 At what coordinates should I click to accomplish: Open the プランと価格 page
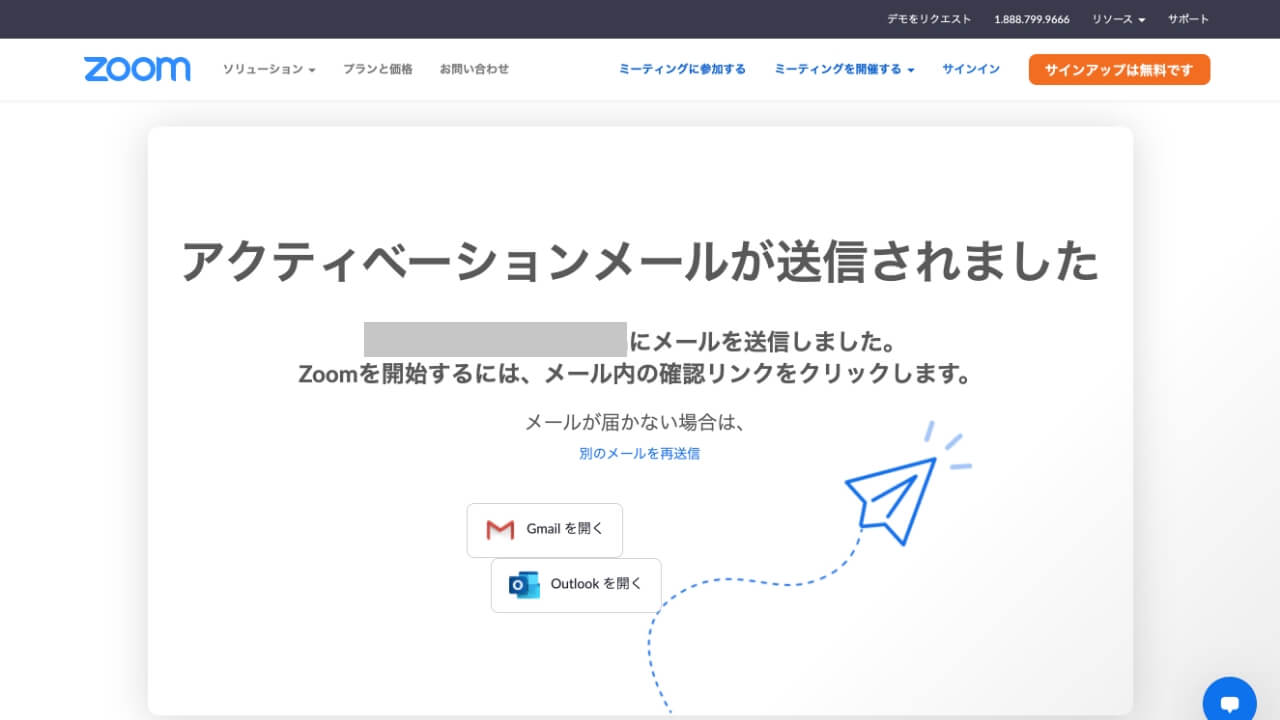377,69
